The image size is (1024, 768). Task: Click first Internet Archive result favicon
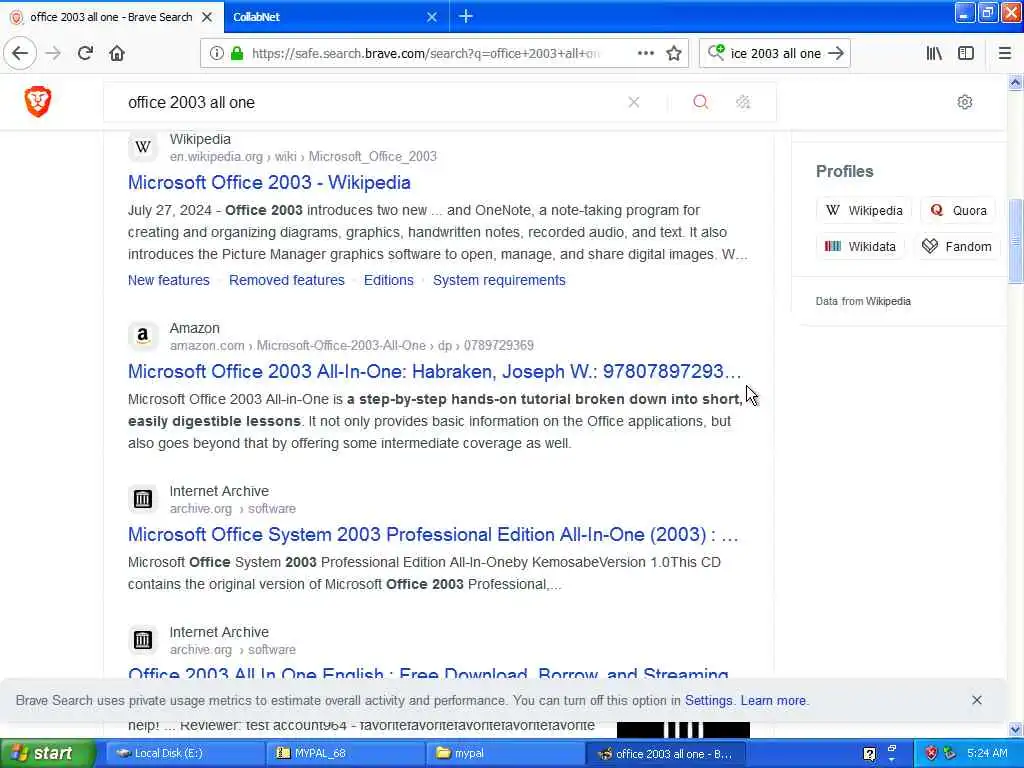click(x=143, y=499)
